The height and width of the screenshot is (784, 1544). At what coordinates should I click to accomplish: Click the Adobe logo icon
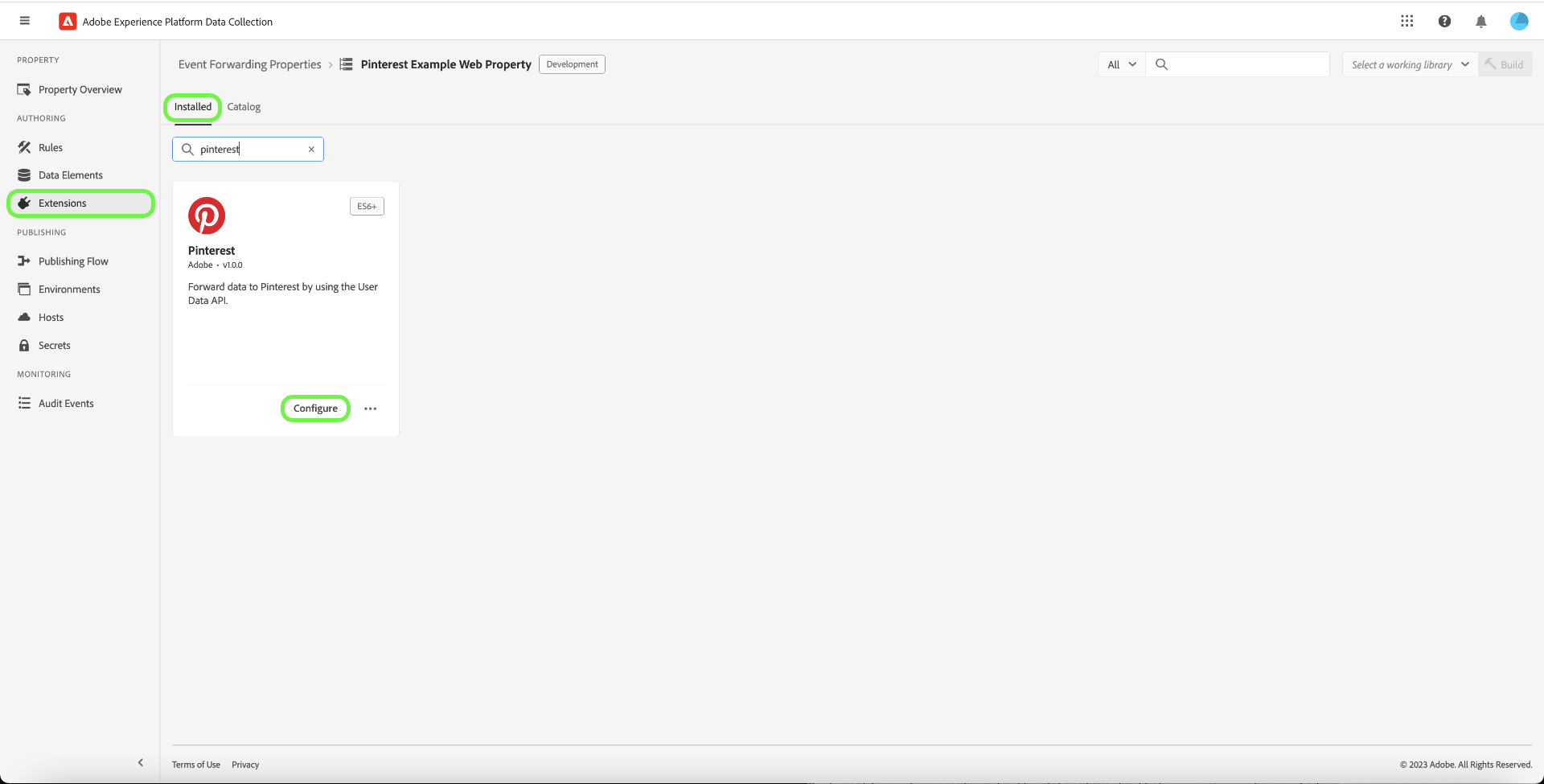[68, 22]
